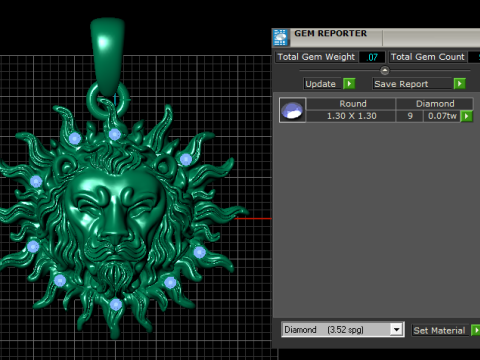The image size is (480, 360).
Task: Select the round gem thumbnail in report
Action: (292, 110)
